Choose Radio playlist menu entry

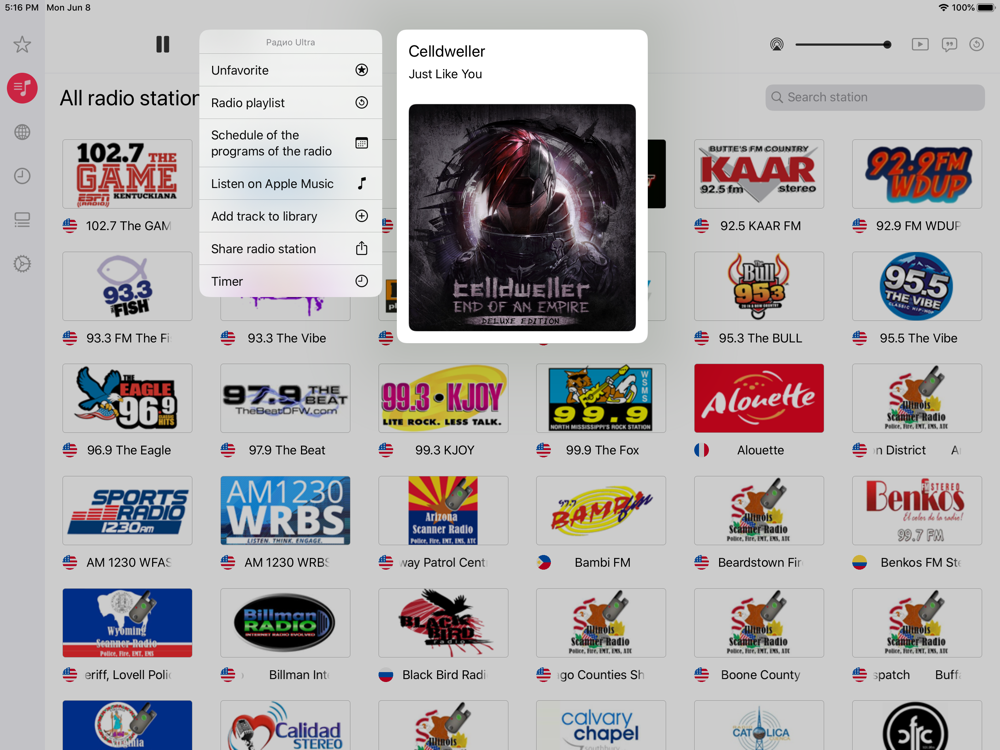point(291,103)
